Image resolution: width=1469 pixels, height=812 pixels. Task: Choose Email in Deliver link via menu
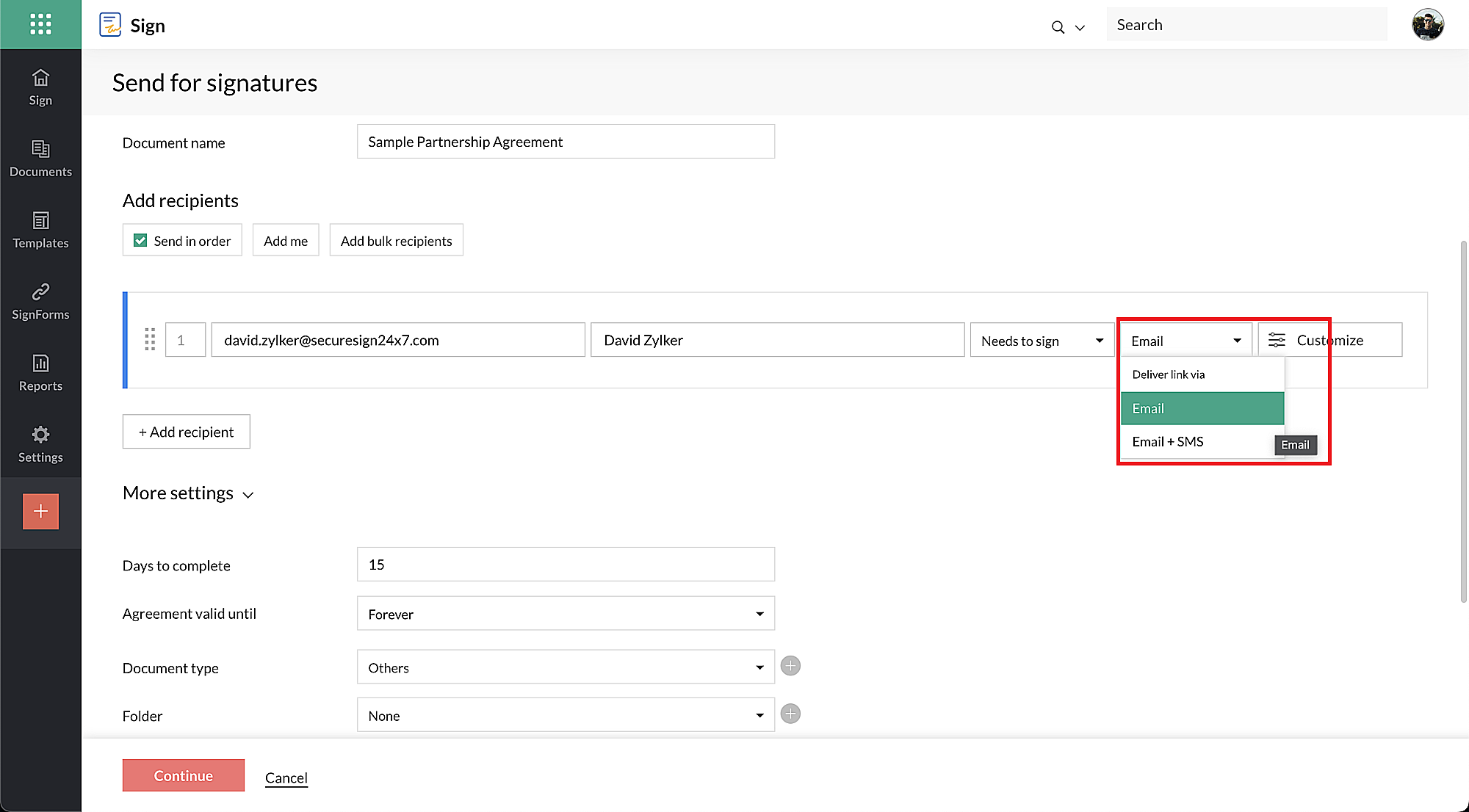click(1202, 408)
